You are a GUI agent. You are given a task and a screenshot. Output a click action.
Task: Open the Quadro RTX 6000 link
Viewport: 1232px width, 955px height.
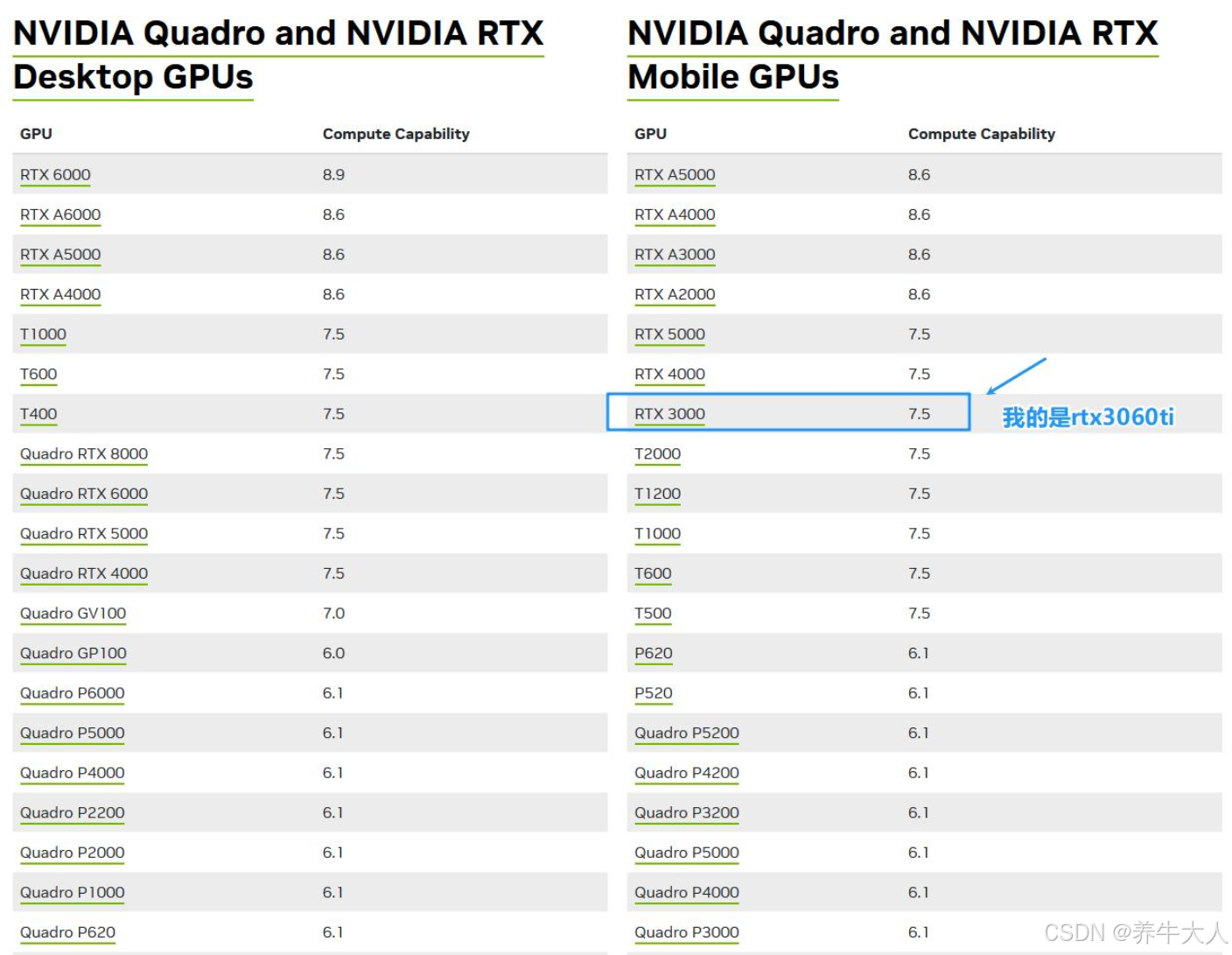84,493
